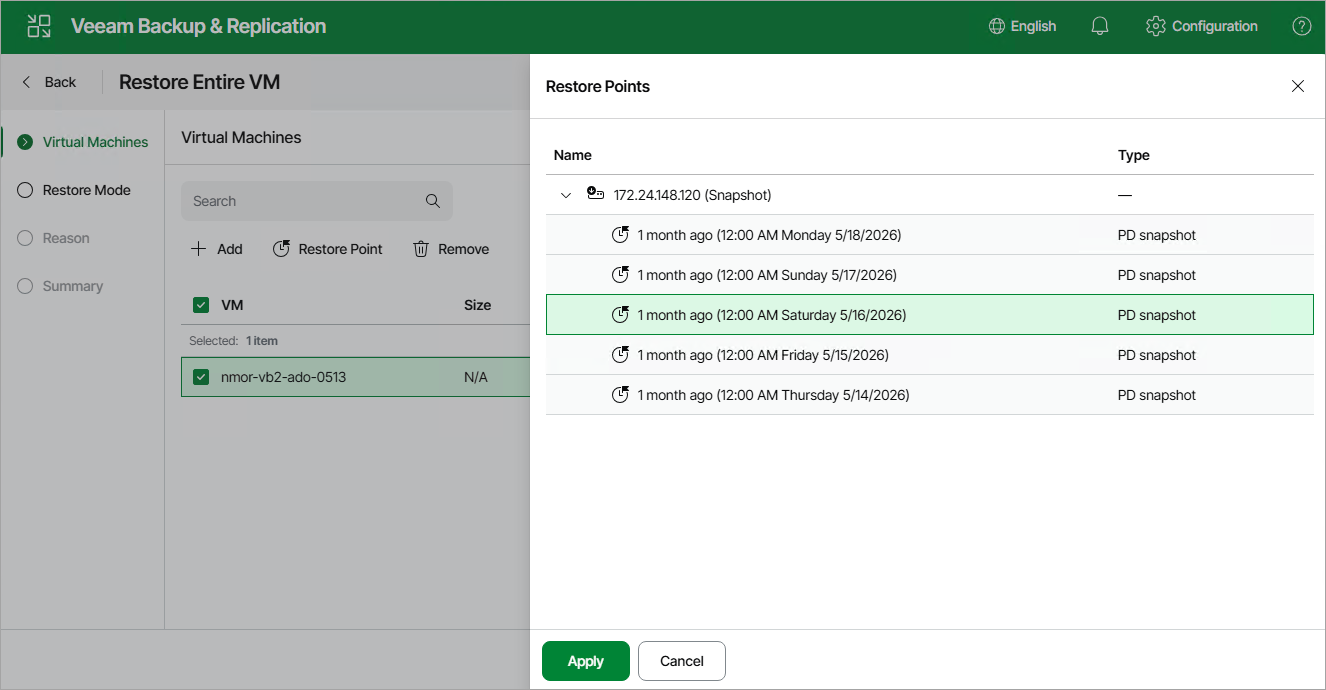Uncheck the nmor-vb2-ado-0513 checkbox
This screenshot has height=690, width=1326.
[201, 377]
